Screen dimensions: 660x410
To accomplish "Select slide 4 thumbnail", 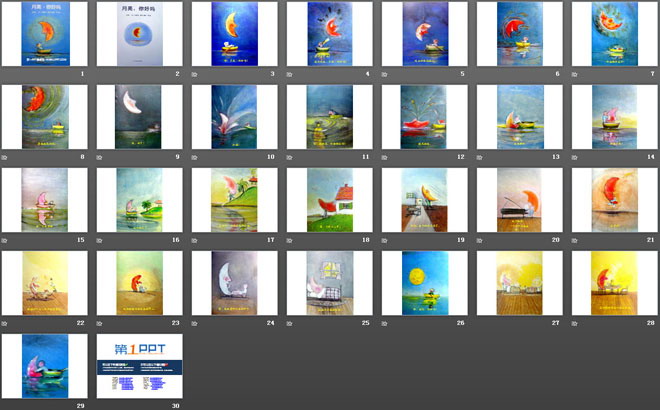I will pos(330,34).
